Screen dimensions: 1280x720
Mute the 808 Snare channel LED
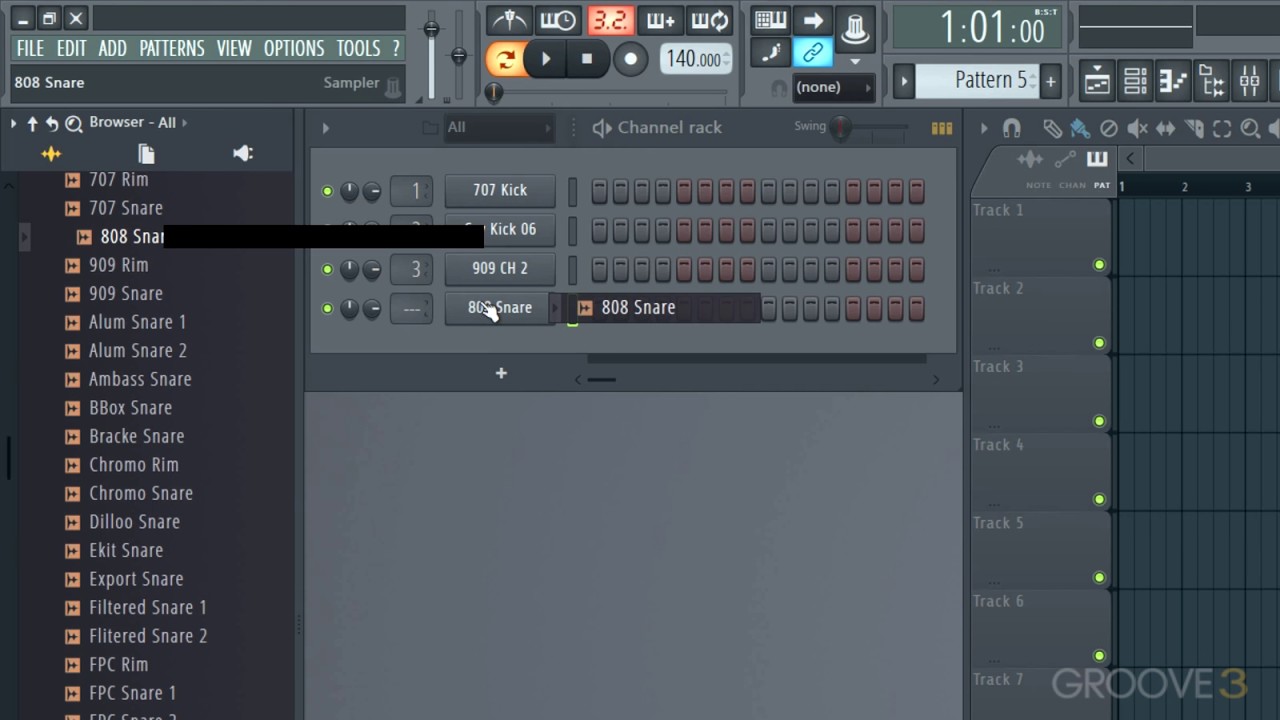click(x=327, y=308)
